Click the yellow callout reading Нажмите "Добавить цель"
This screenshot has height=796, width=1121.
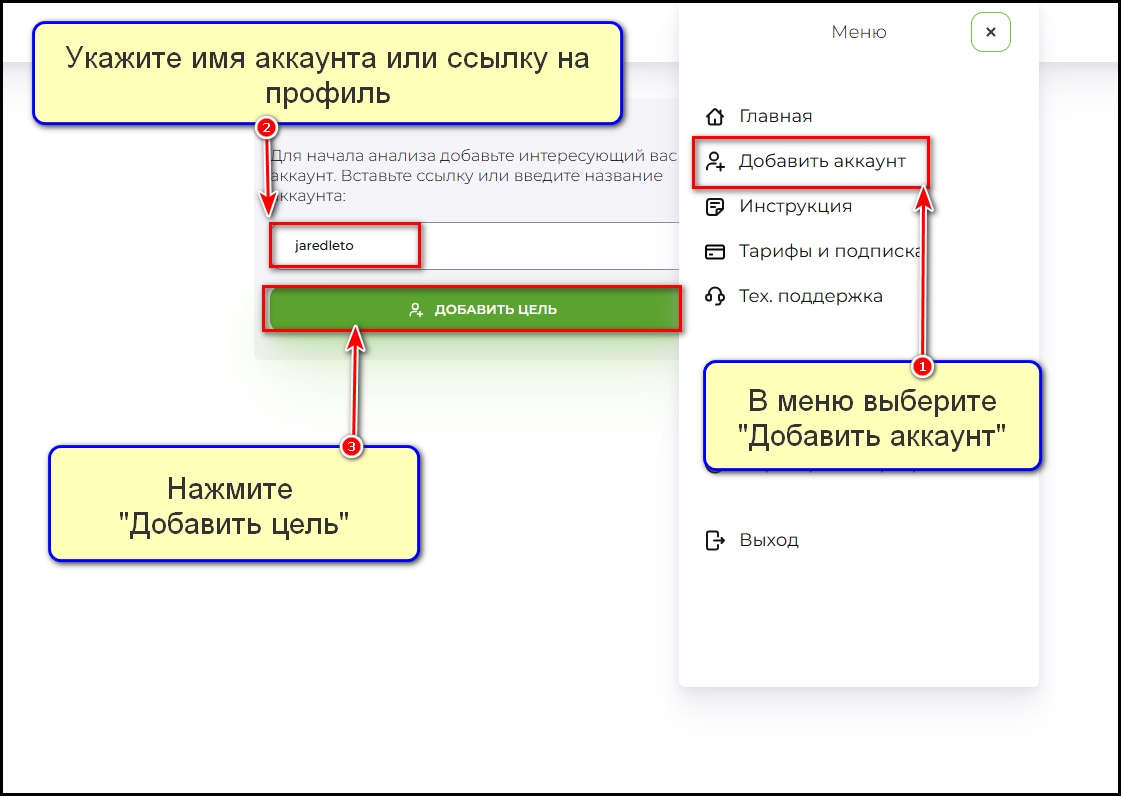point(233,504)
